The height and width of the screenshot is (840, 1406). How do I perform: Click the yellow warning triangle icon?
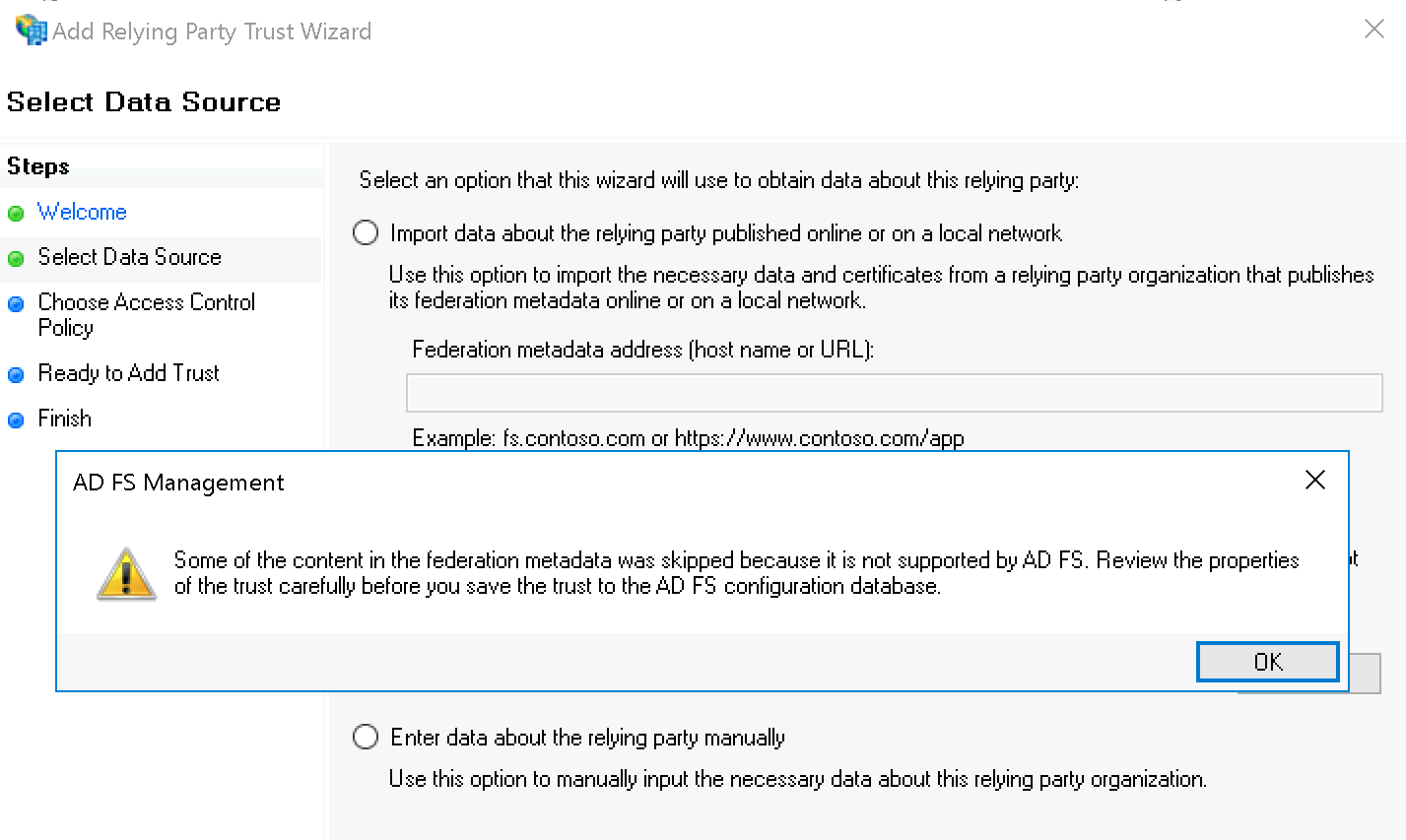[x=126, y=573]
